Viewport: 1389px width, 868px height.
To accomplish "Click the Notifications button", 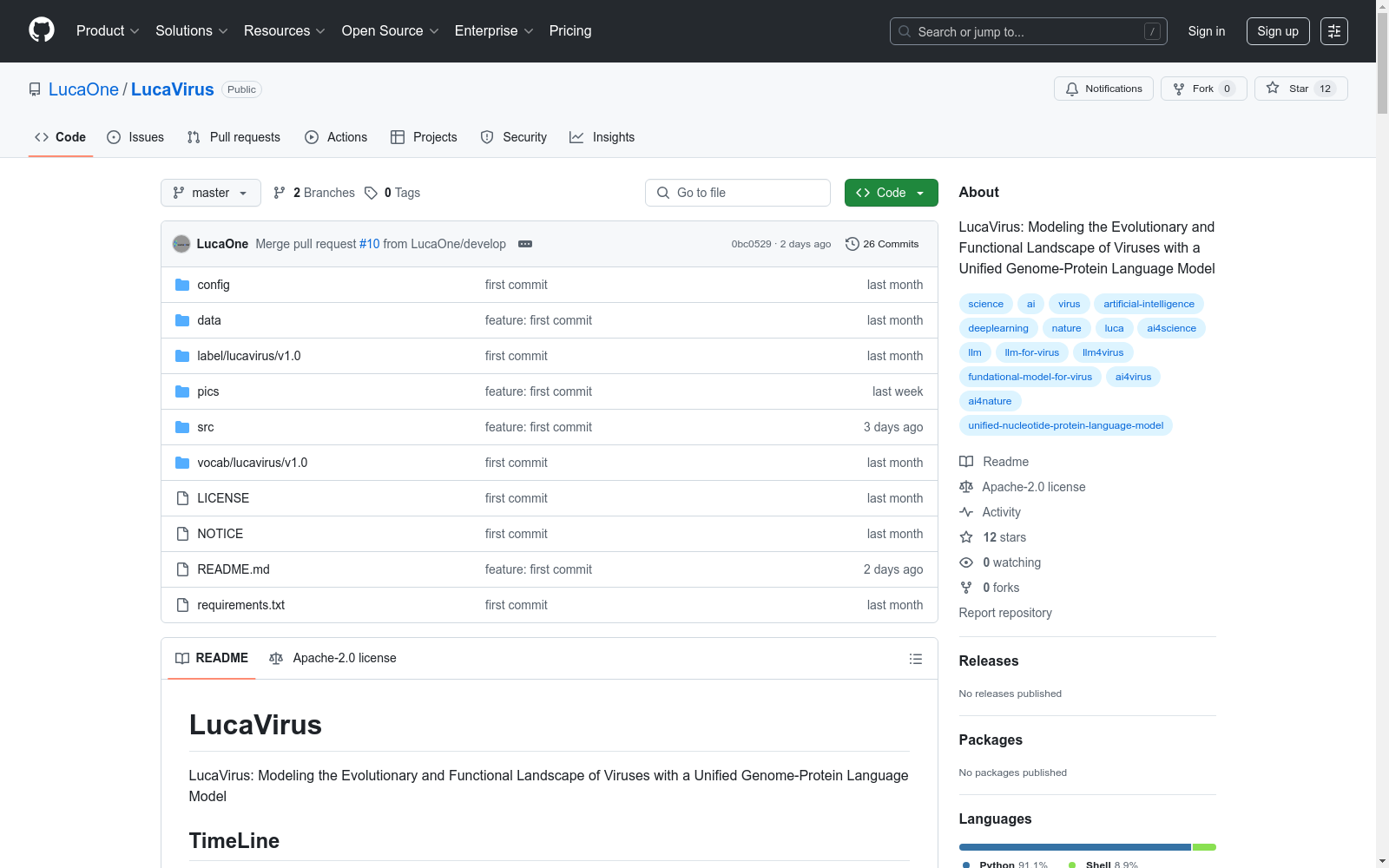I will pos(1103,89).
